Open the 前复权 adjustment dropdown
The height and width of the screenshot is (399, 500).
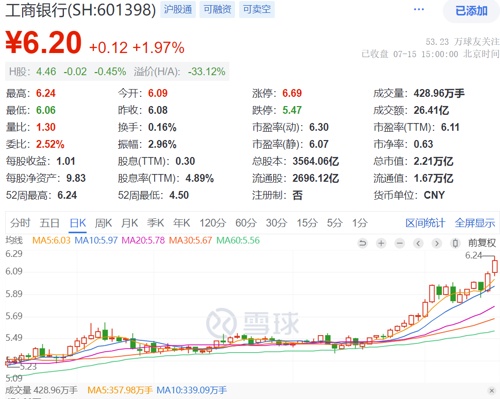point(482,243)
